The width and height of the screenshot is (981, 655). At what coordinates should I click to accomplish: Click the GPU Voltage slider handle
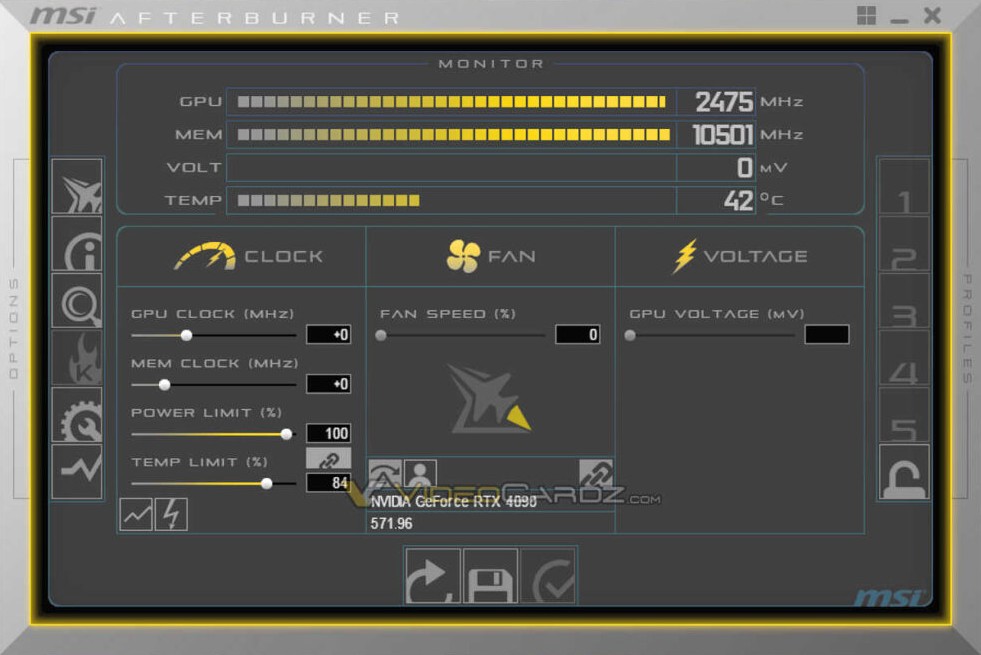tap(630, 335)
